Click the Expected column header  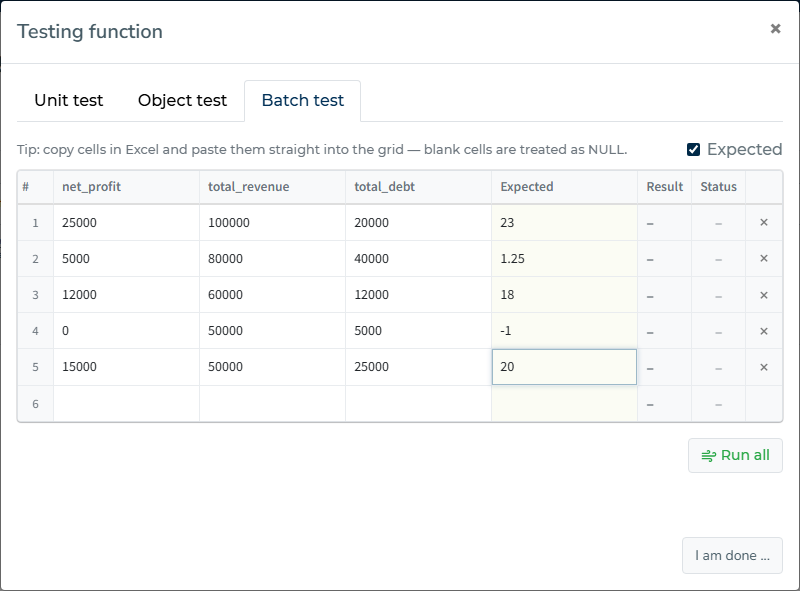click(x=564, y=187)
